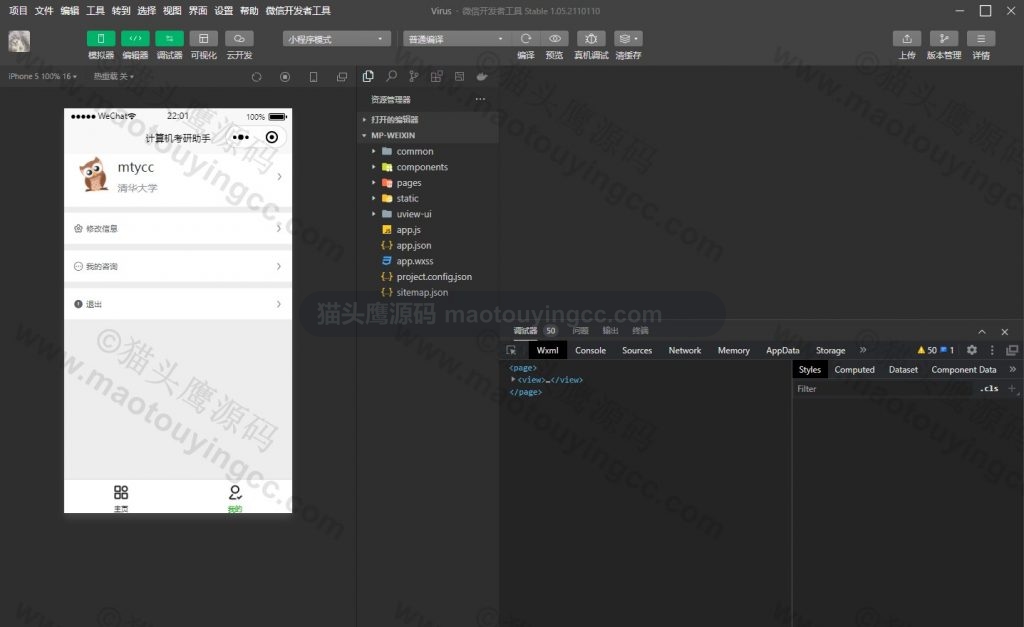Open the mini program mode (小程序模式) dropdown
Screen dimensions: 1024x627
click(x=337, y=39)
